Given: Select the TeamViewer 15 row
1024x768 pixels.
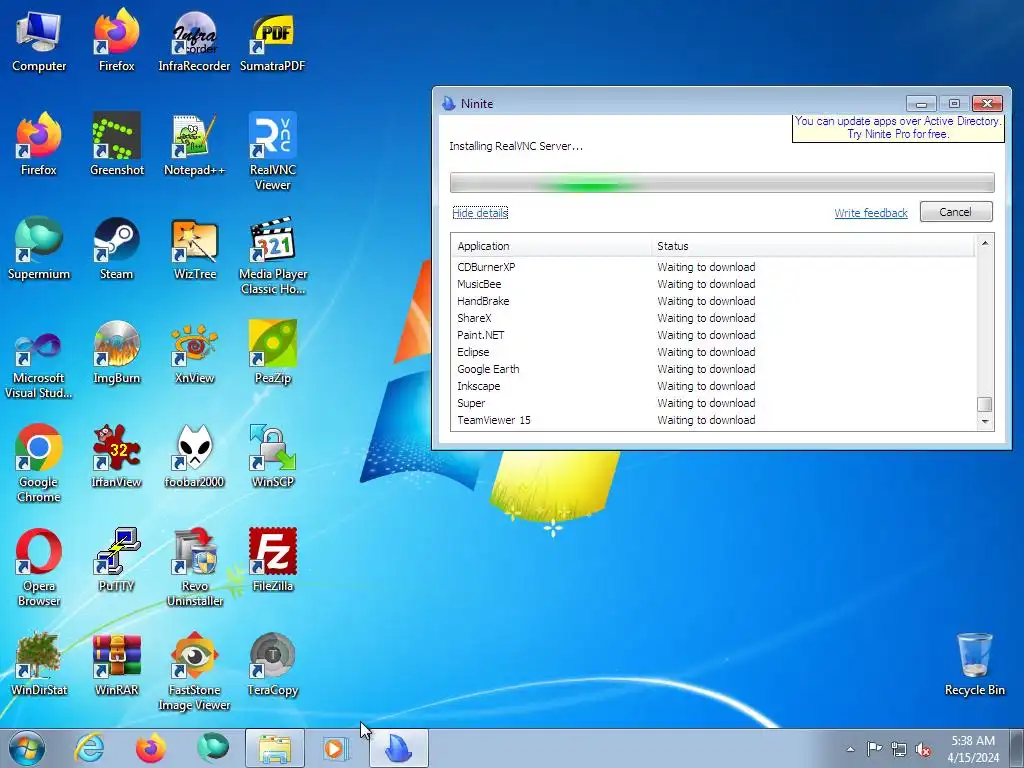Looking at the screenshot, I should click(x=713, y=420).
